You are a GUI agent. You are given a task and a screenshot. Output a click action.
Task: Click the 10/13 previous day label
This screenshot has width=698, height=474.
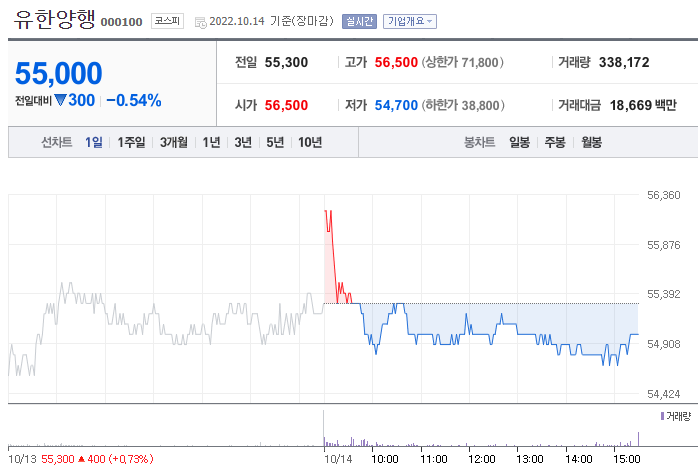click(22, 459)
